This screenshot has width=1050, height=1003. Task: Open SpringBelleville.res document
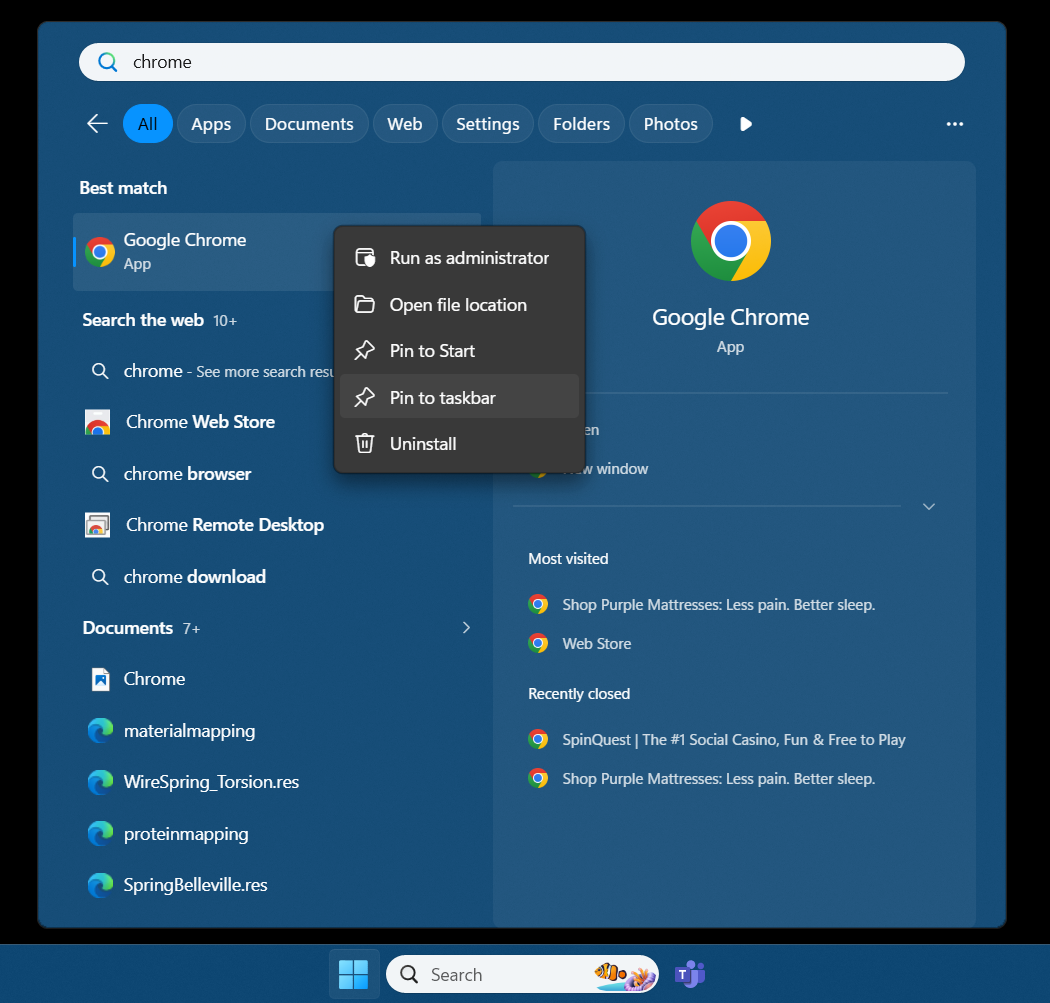[x=276, y=885]
